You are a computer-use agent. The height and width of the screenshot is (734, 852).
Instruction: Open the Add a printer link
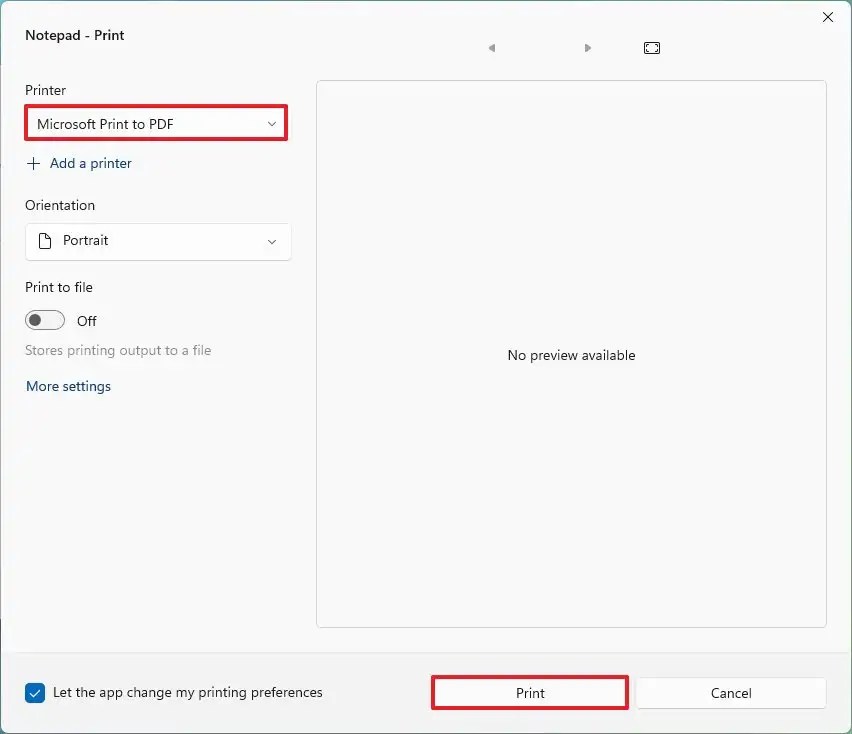(x=91, y=163)
